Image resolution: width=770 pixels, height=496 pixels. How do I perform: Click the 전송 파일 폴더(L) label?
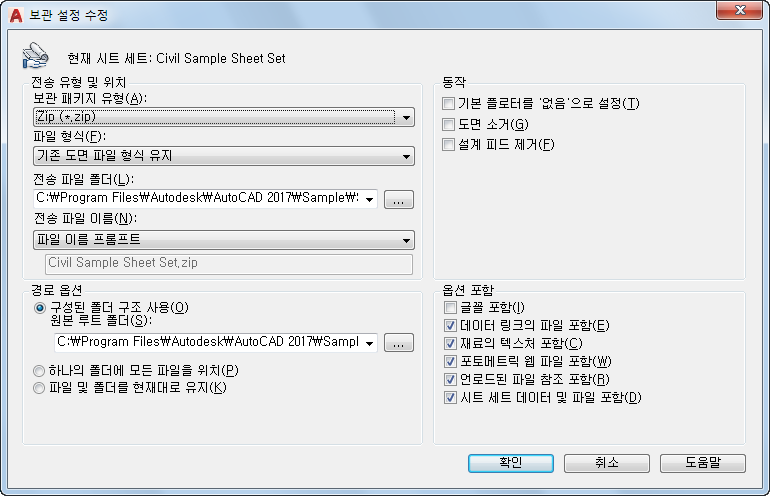tap(83, 179)
